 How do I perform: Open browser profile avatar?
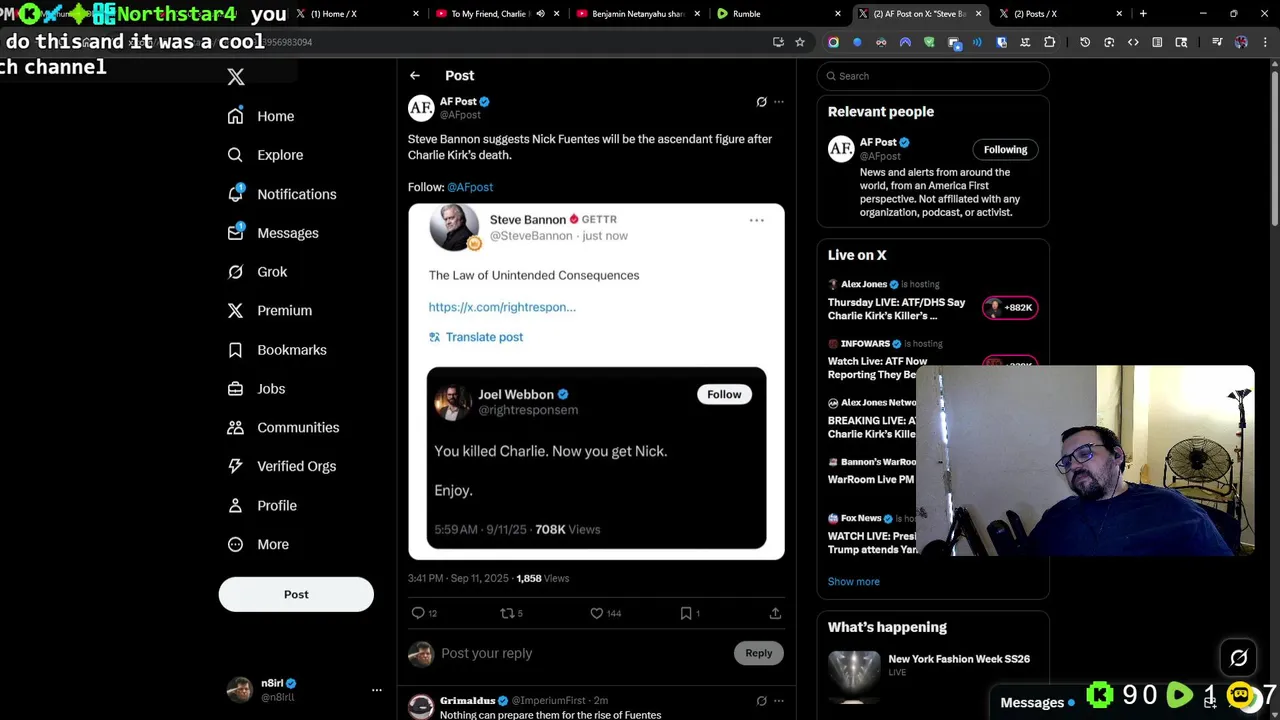1241,42
